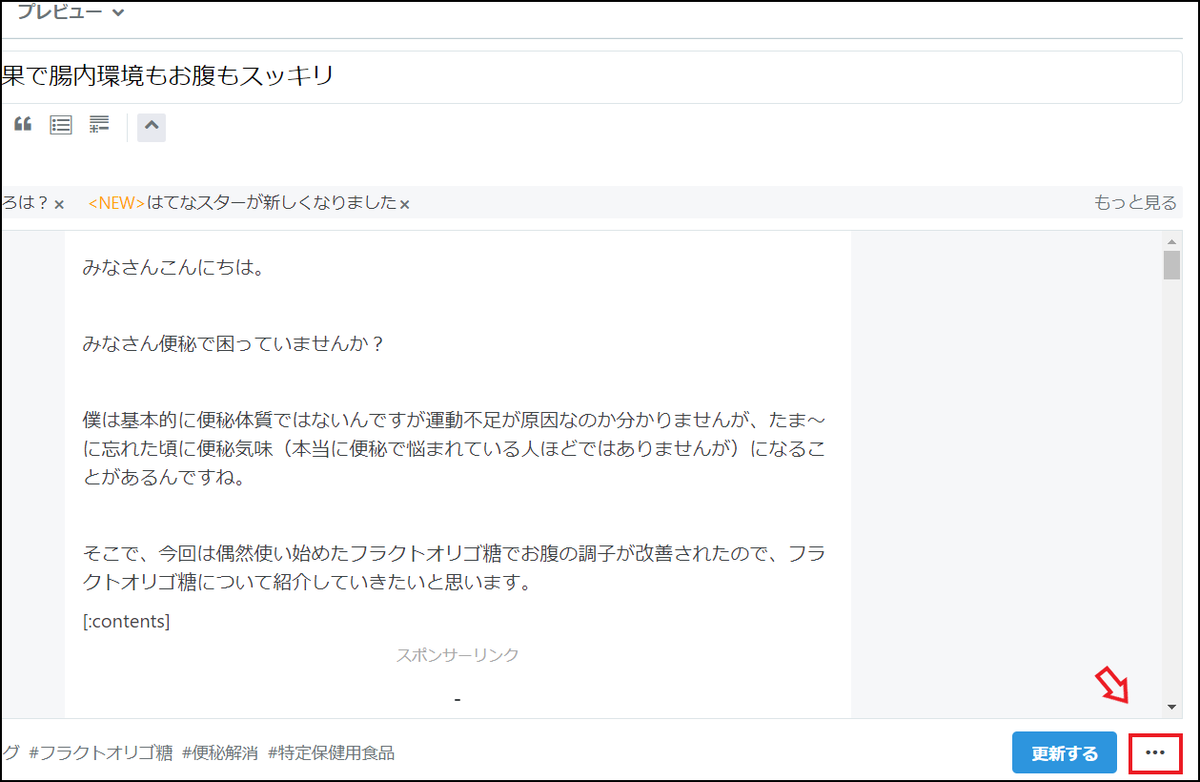
Task: Open もっと見る to see more notifications
Action: (x=1136, y=202)
